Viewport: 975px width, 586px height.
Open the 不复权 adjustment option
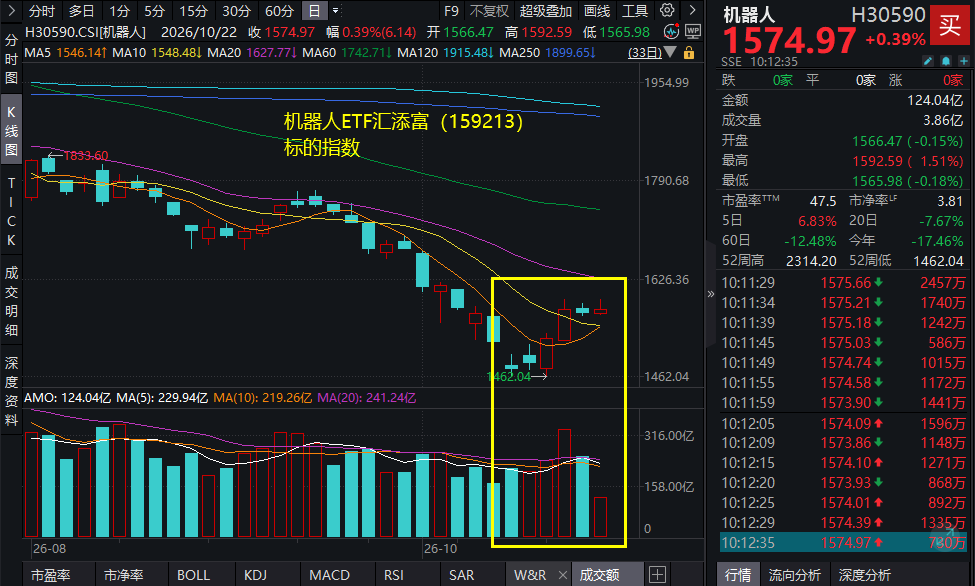tap(489, 11)
